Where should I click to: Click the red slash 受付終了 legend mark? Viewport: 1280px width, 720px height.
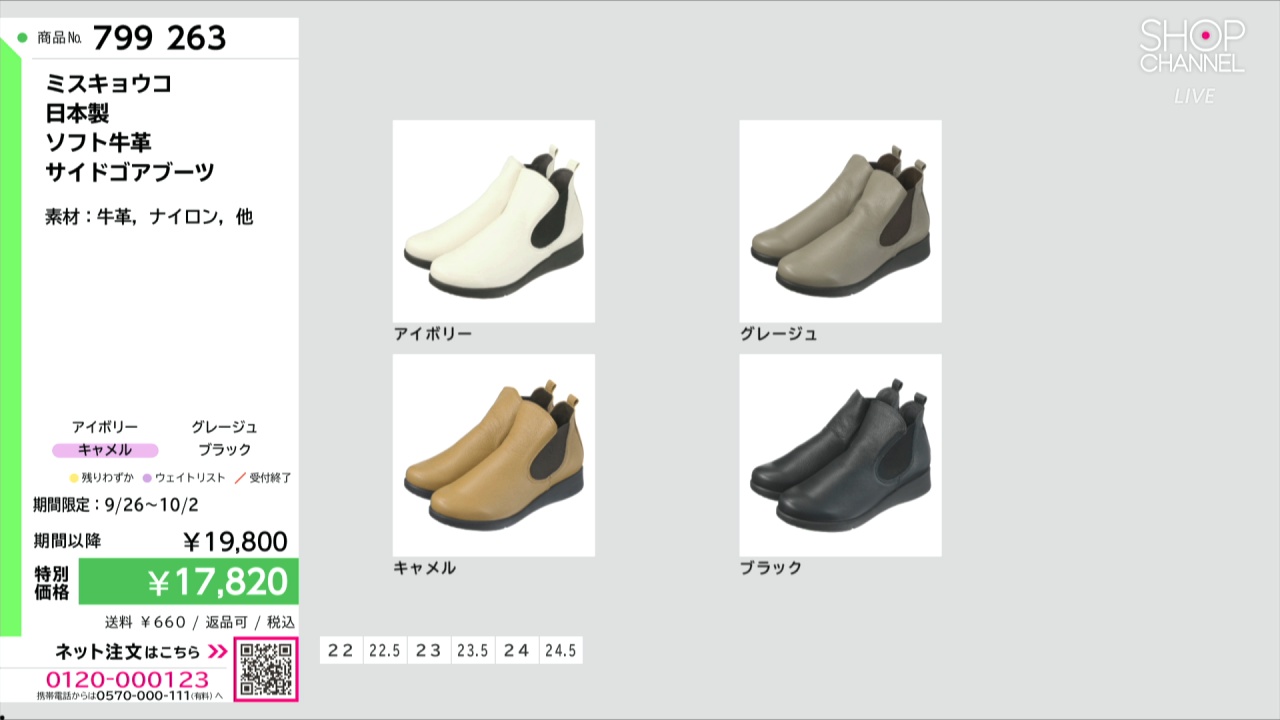pos(240,478)
